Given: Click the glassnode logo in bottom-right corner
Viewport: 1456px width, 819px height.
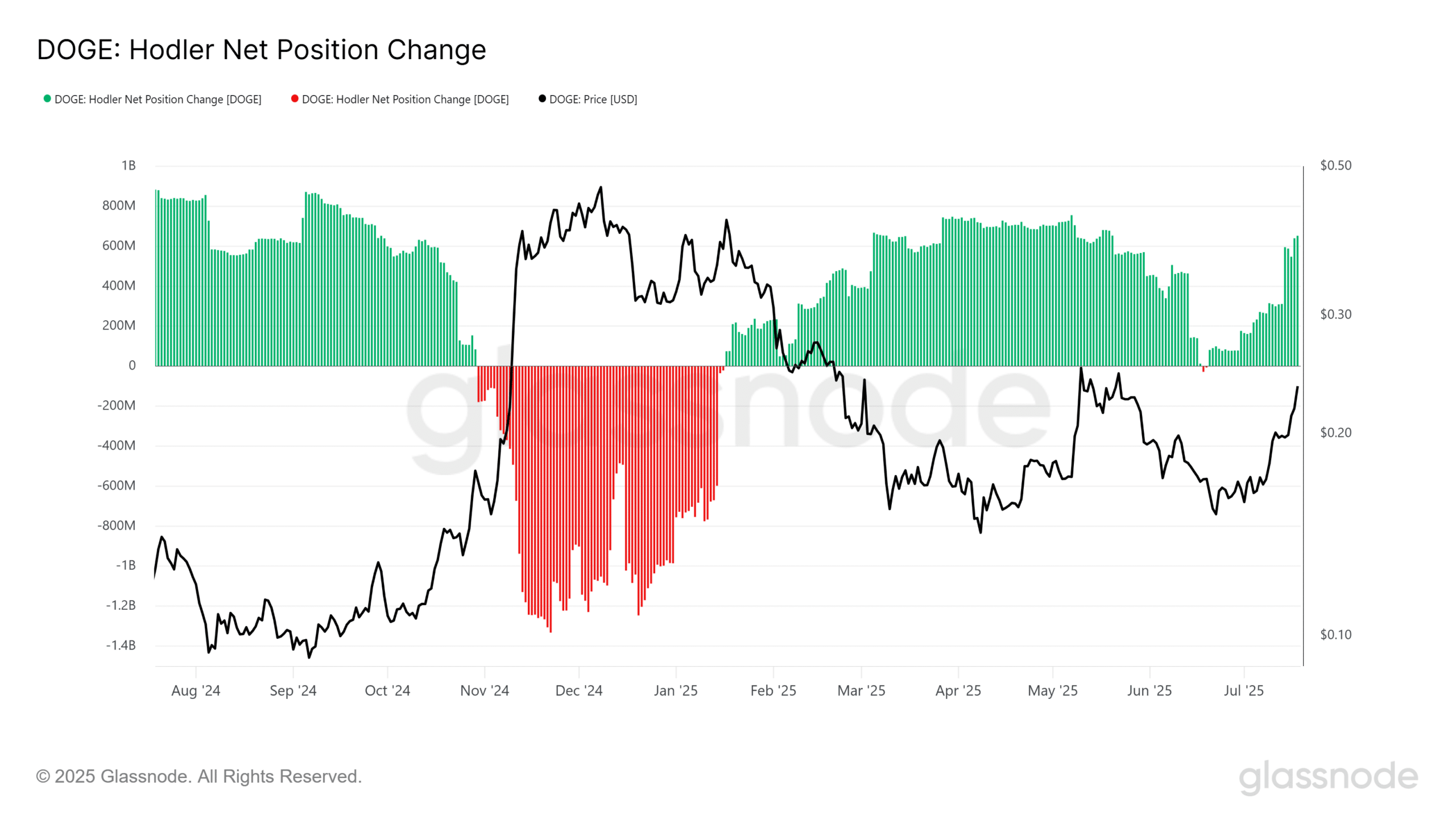Looking at the screenshot, I should pyautogui.click(x=1328, y=777).
